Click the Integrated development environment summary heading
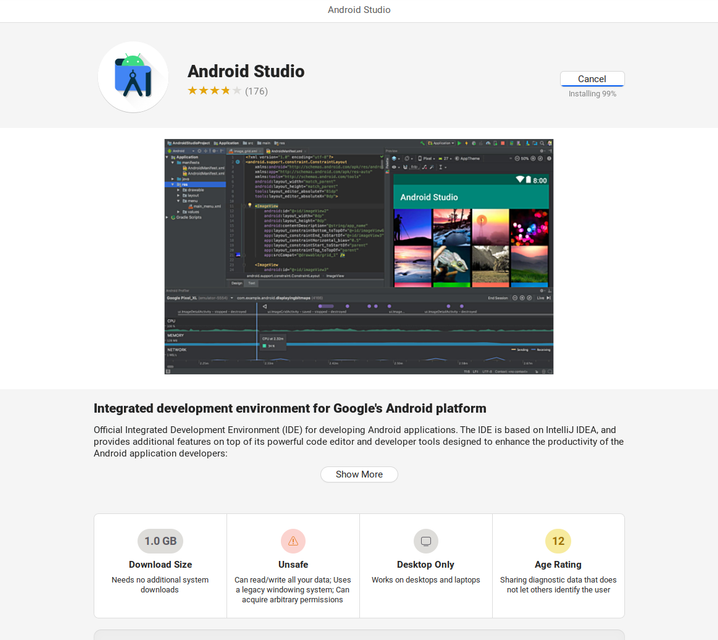Screen dimensions: 718x640 (x=290, y=408)
